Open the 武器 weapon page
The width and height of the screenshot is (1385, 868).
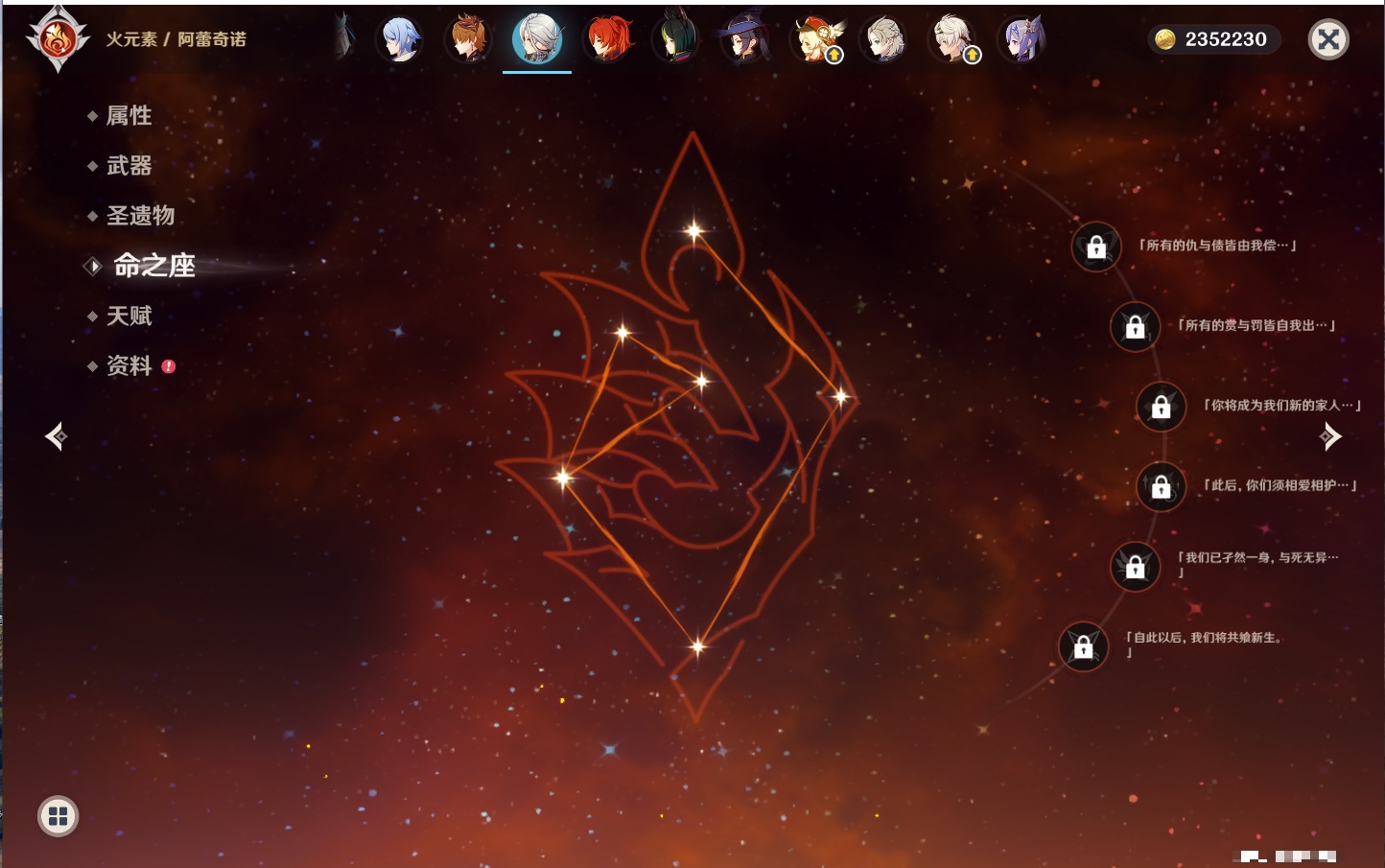tap(129, 166)
